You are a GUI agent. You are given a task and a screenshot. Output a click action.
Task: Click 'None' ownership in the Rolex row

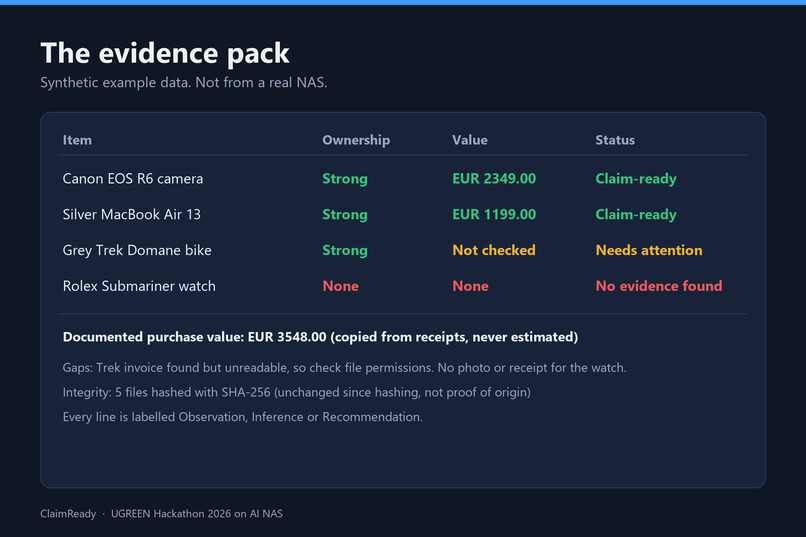tap(340, 286)
